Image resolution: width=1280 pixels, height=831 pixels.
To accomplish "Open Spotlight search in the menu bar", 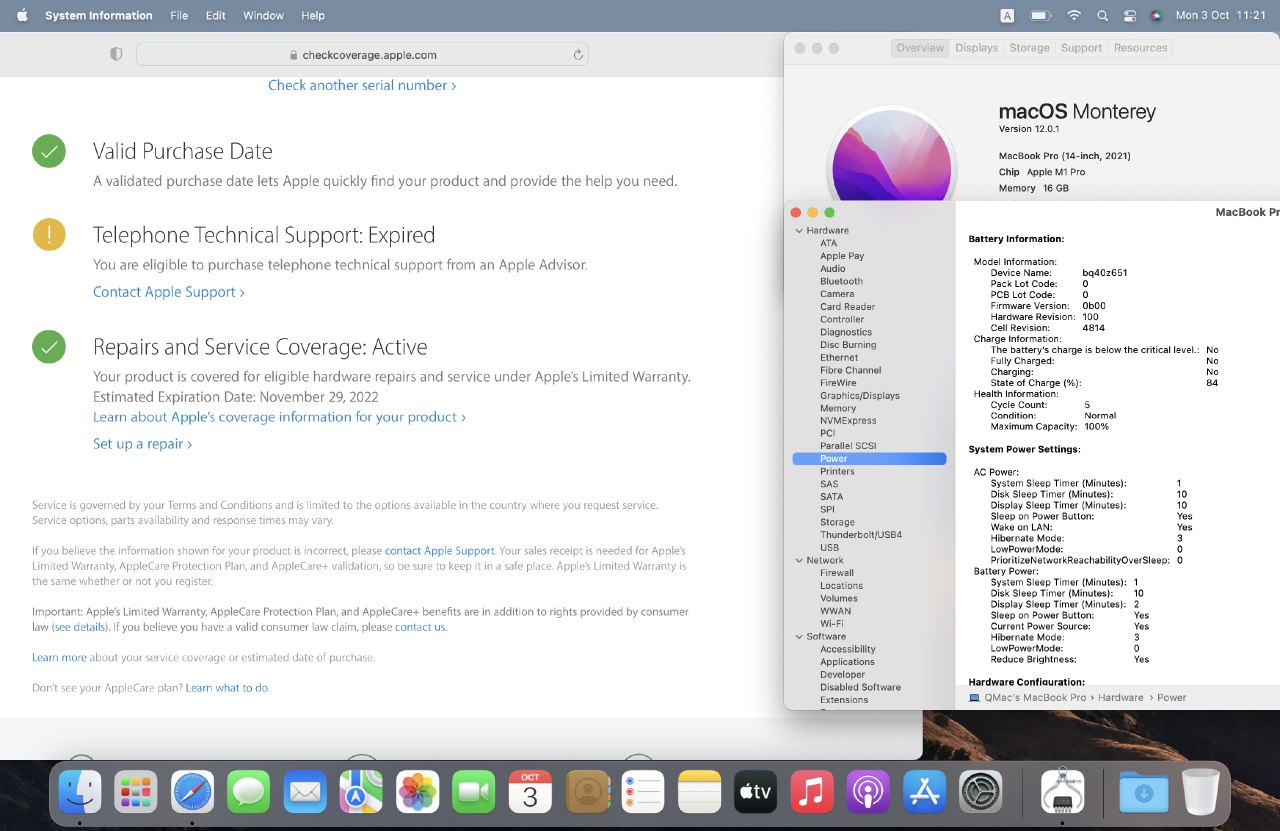I will click(x=1102, y=16).
